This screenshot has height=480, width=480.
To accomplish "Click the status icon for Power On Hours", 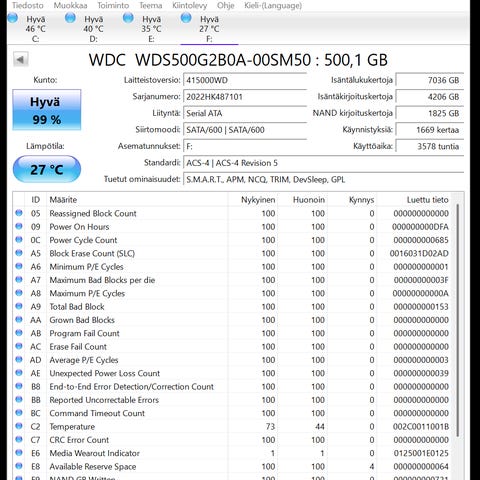I will point(19,226).
